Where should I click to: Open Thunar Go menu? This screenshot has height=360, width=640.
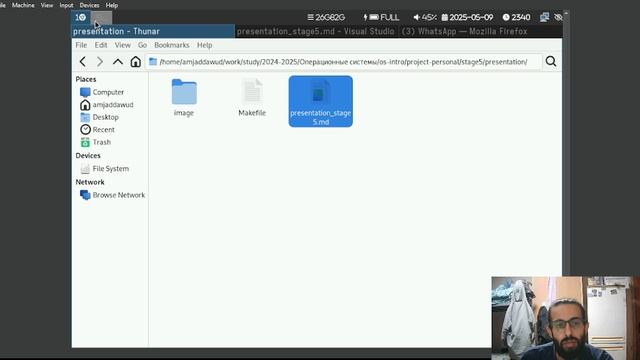142,45
